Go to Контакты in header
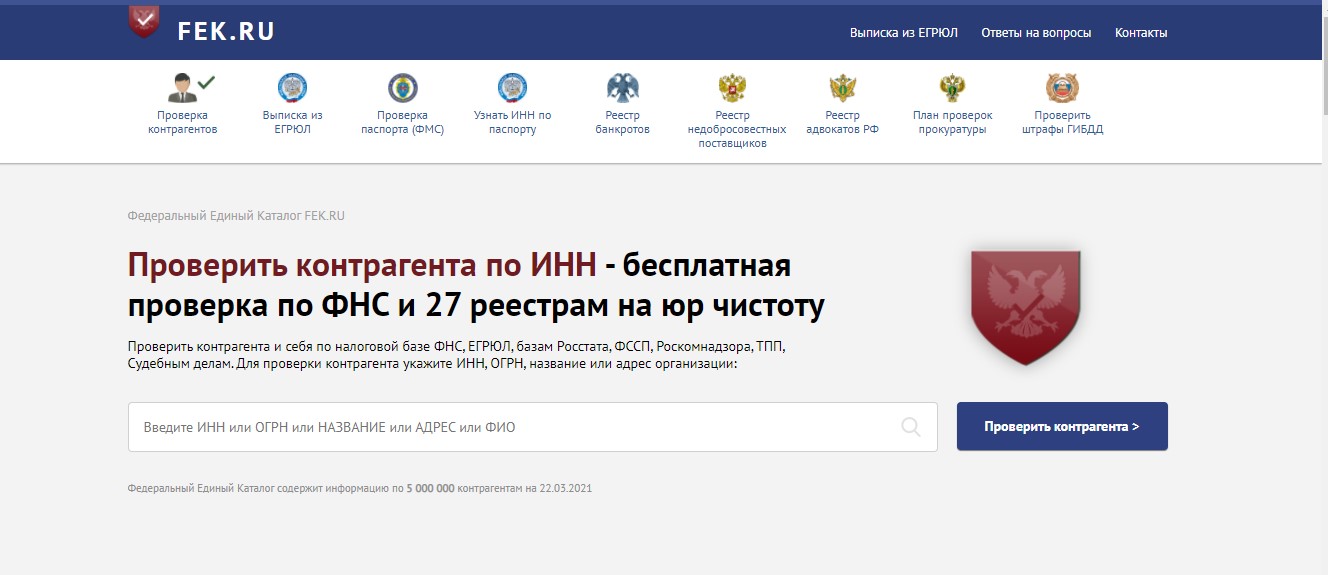The width and height of the screenshot is (1328, 575). [1141, 33]
